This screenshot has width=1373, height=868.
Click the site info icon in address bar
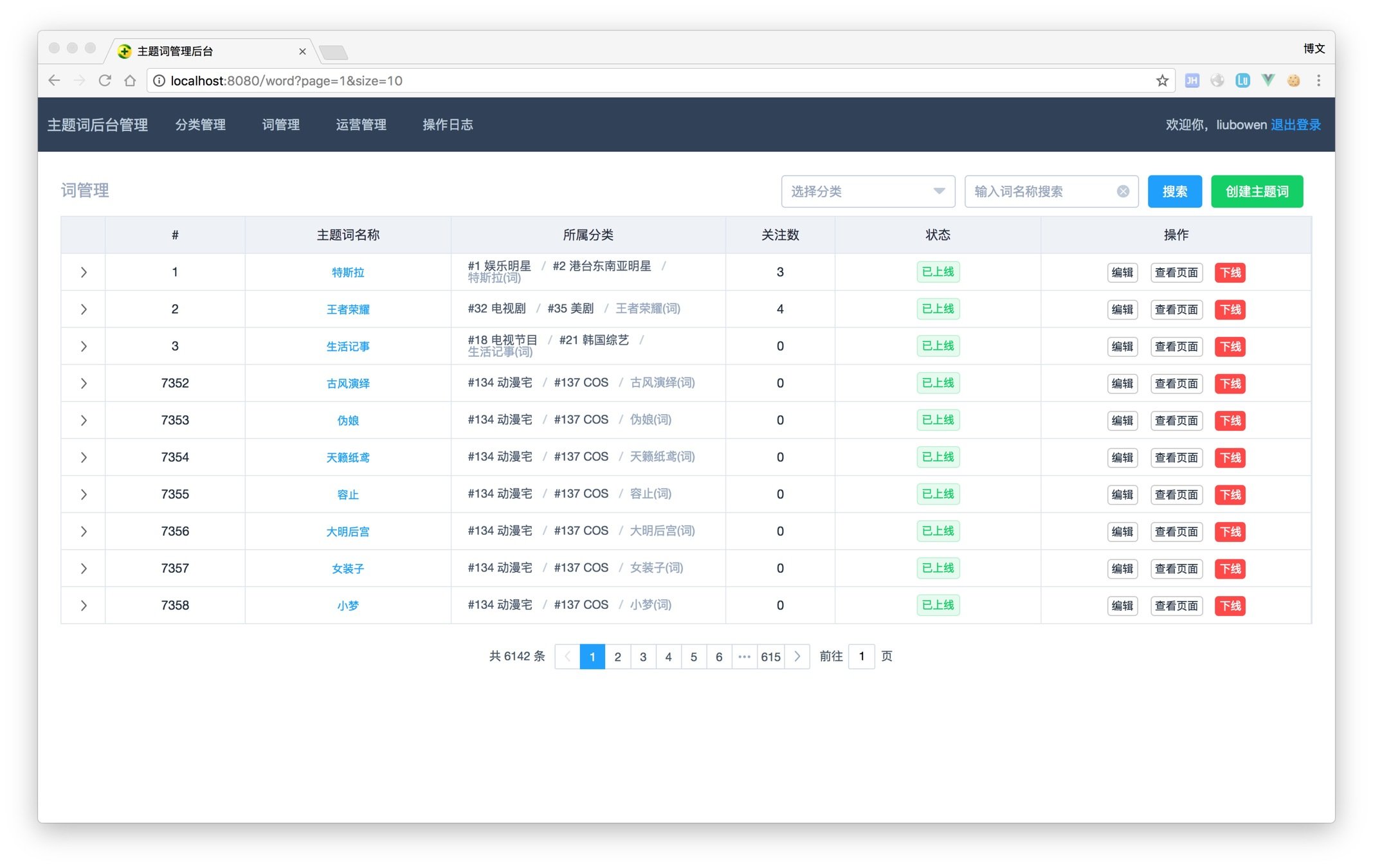click(159, 80)
